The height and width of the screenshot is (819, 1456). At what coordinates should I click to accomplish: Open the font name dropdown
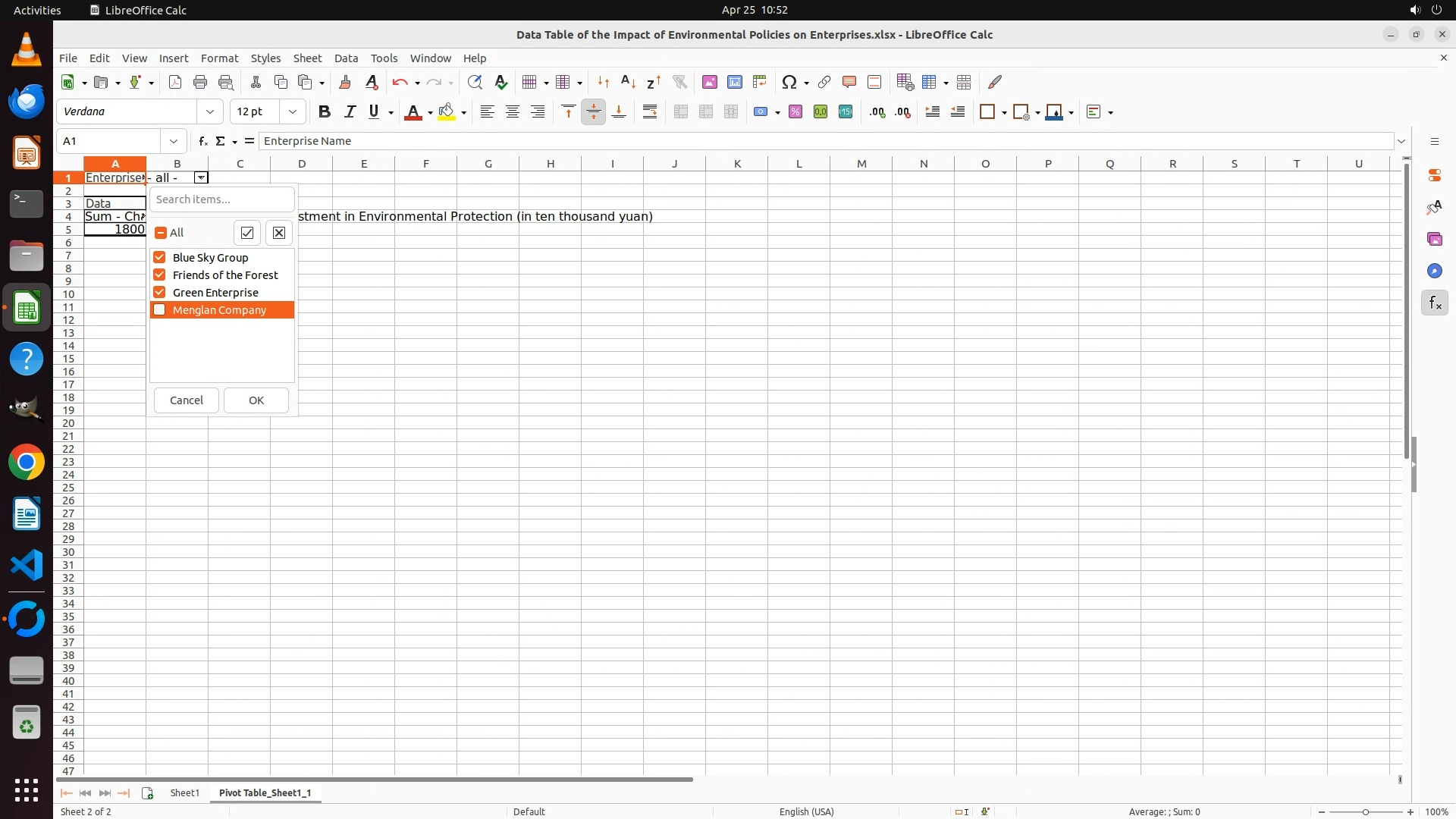pyautogui.click(x=210, y=112)
